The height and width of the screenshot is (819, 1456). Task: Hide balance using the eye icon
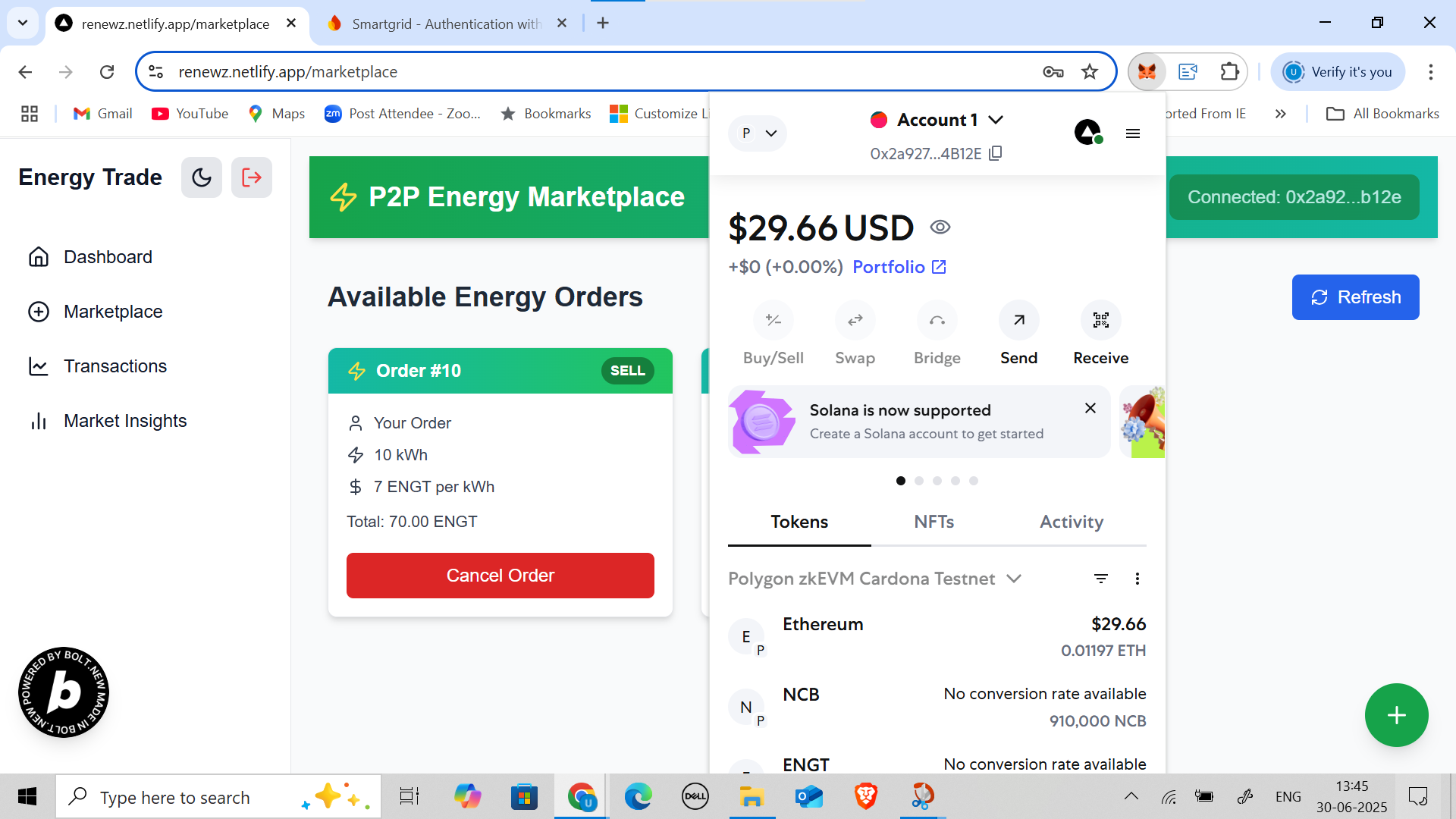940,227
